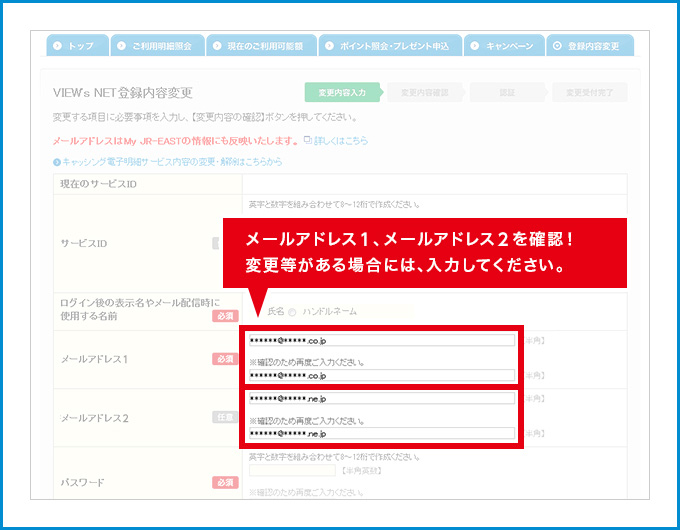The width and height of the screenshot is (680, 530).
Task: Click the 変更内容入力 progress step
Action: click(342, 92)
